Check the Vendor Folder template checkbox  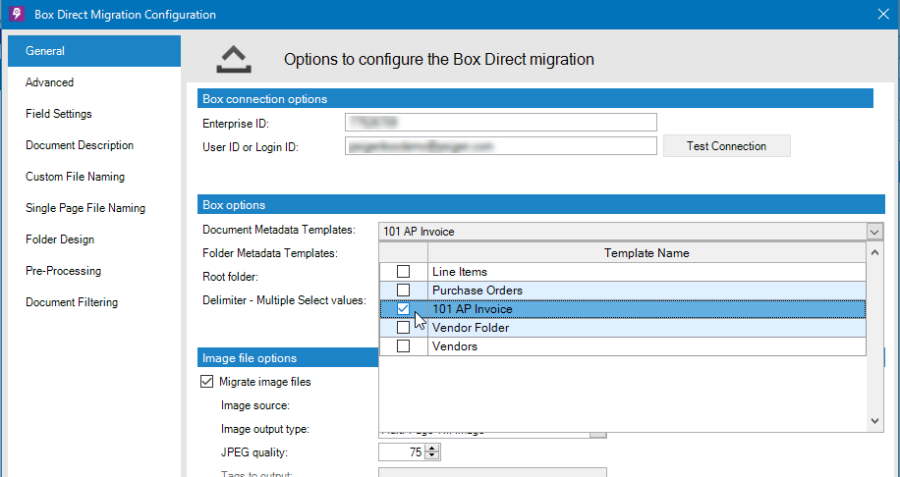pyautogui.click(x=403, y=328)
